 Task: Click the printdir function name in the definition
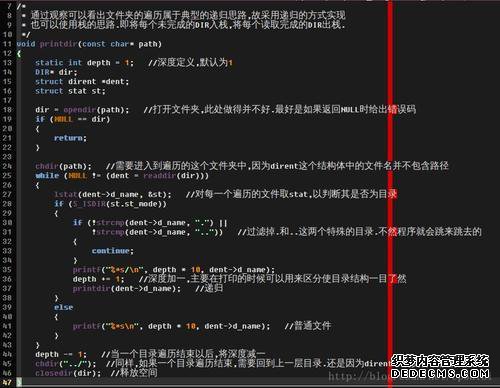59,44
